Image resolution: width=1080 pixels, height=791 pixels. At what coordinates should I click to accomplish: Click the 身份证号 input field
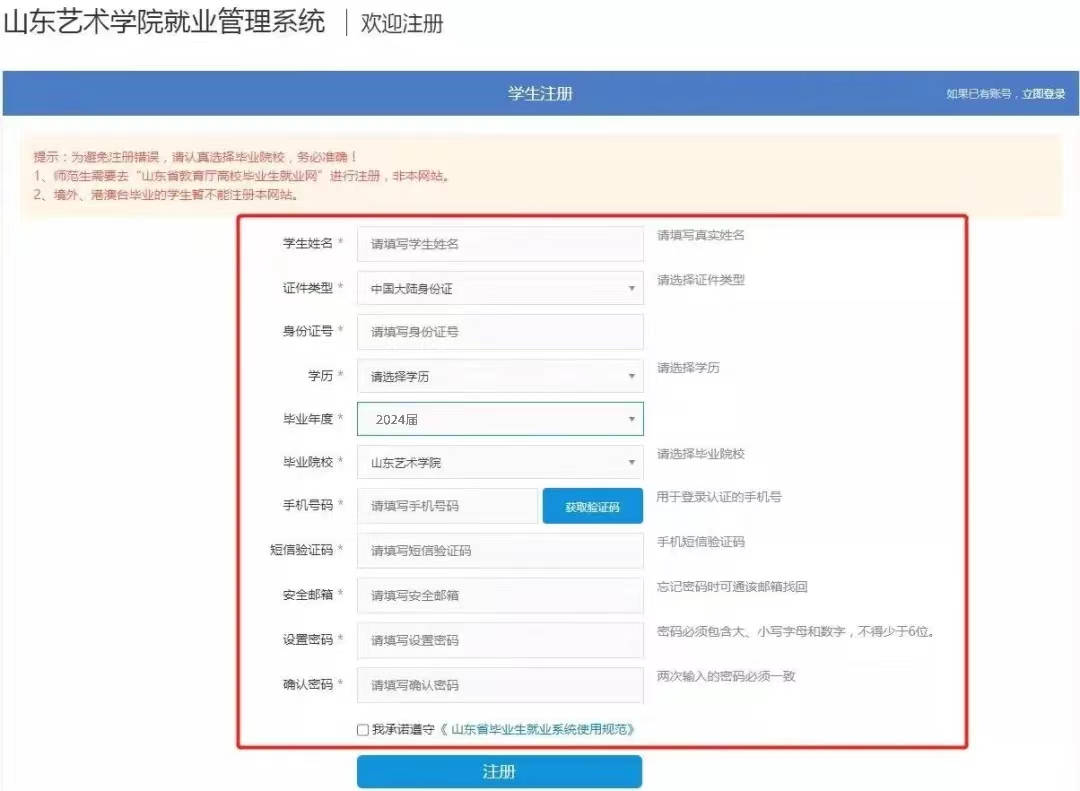tap(500, 332)
